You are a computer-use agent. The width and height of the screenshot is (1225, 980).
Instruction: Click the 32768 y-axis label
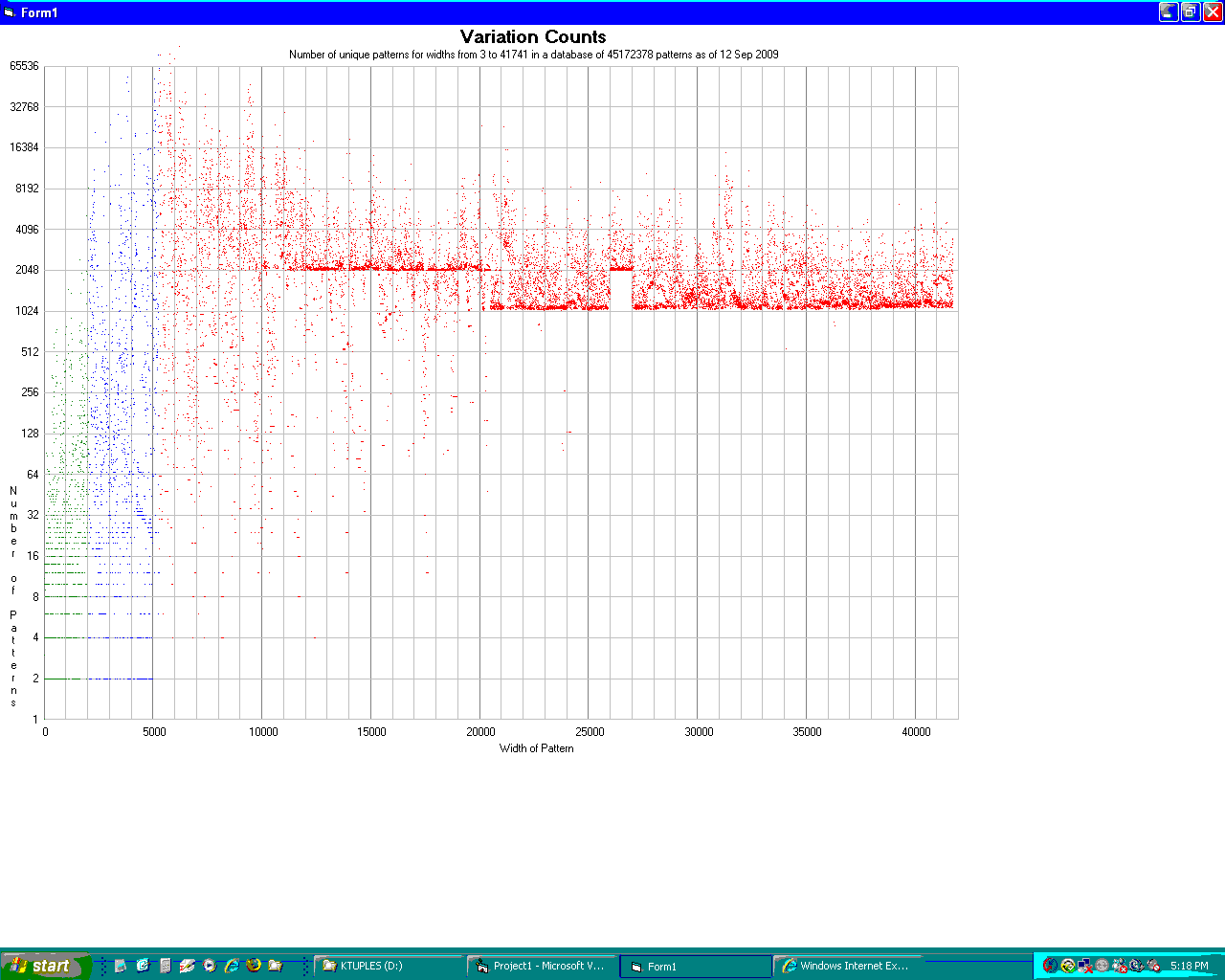[25, 107]
